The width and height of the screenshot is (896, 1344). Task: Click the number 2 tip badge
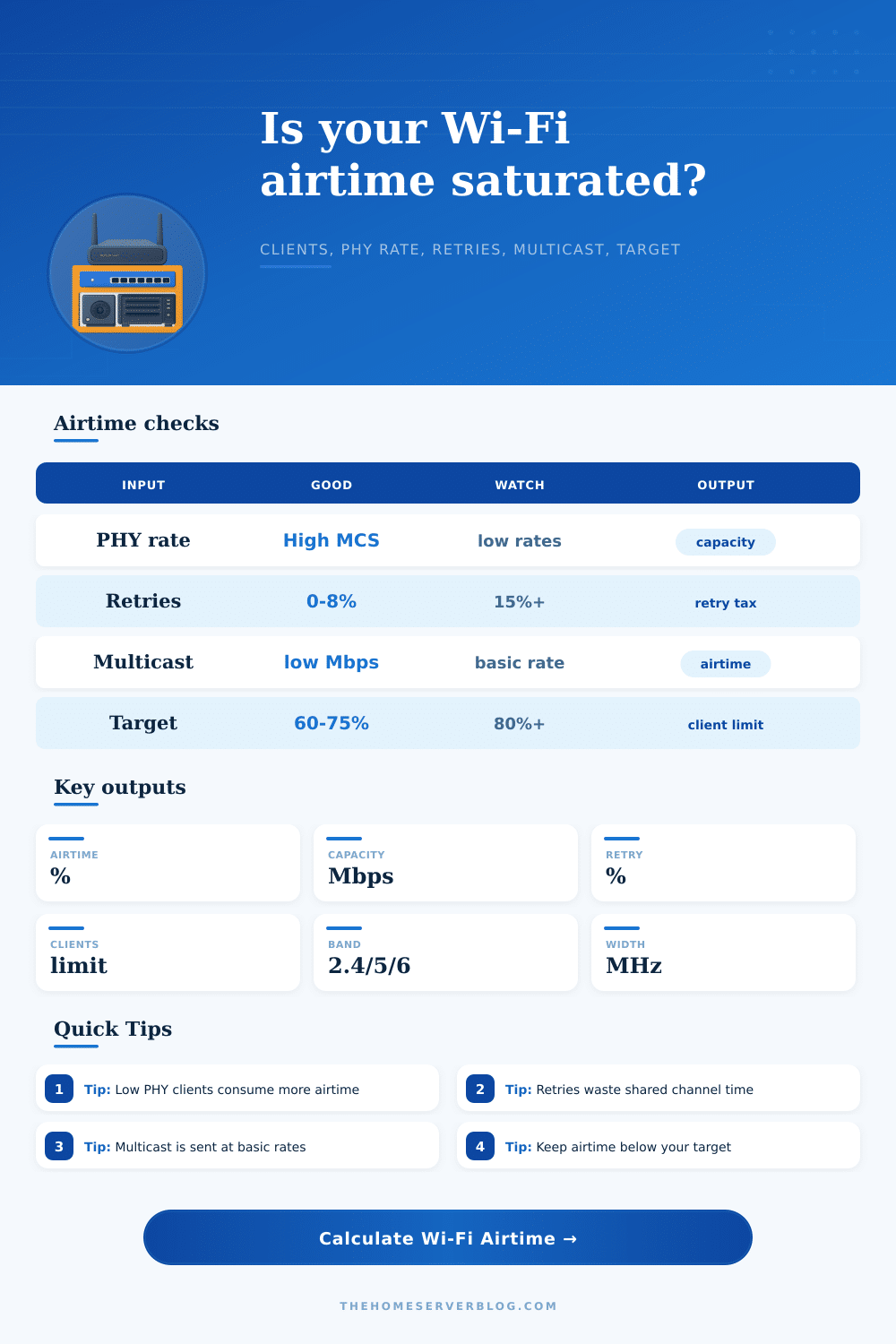[x=480, y=1089]
